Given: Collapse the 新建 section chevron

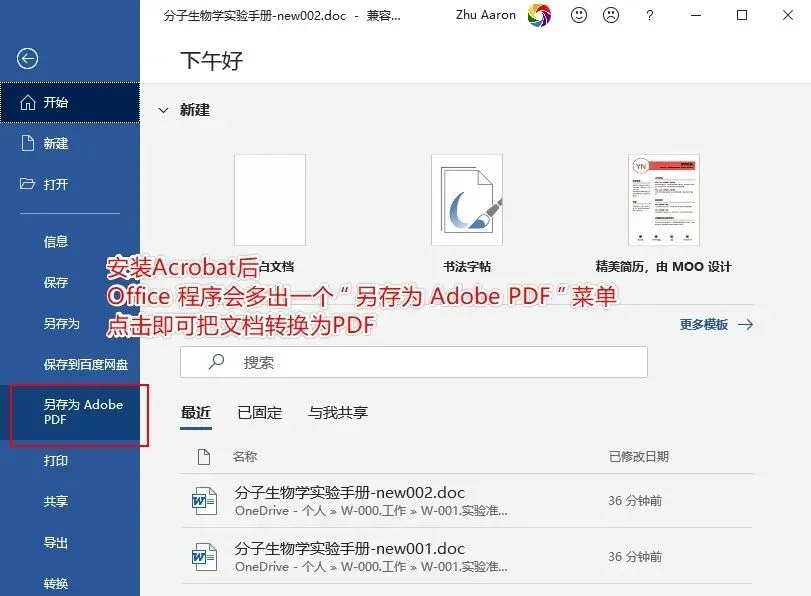Looking at the screenshot, I should (x=163, y=110).
